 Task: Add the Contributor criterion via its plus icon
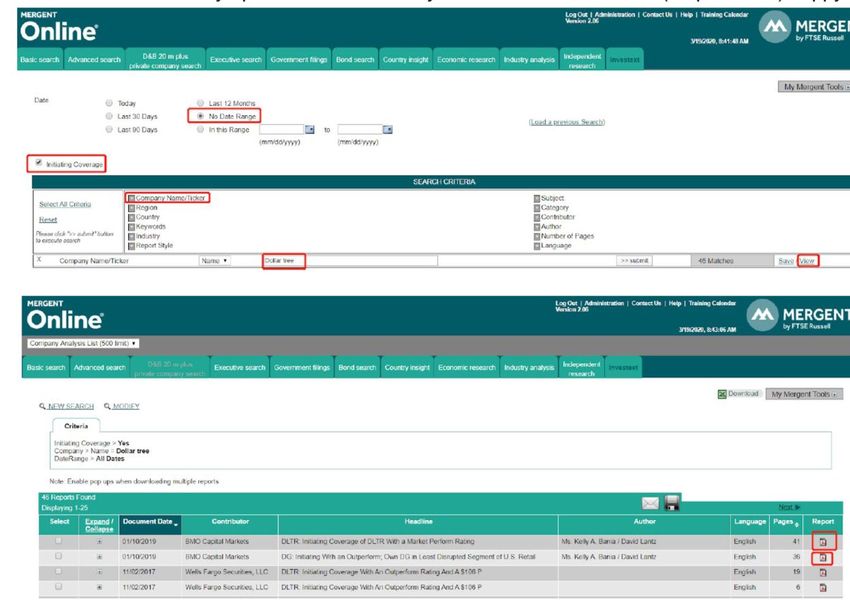[537, 217]
